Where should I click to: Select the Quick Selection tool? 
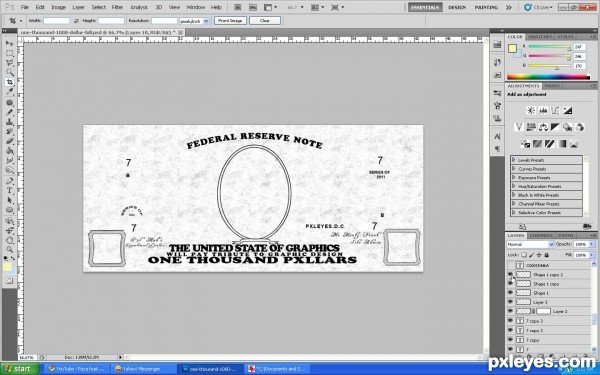pyautogui.click(x=9, y=72)
